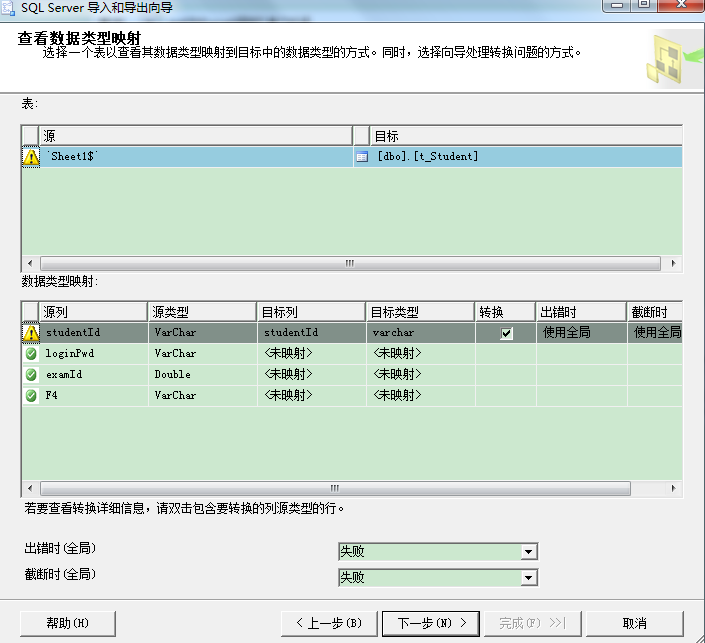Click the tables list horizontal scrollbar thumb
Image resolution: width=705 pixels, height=643 pixels.
point(350,263)
